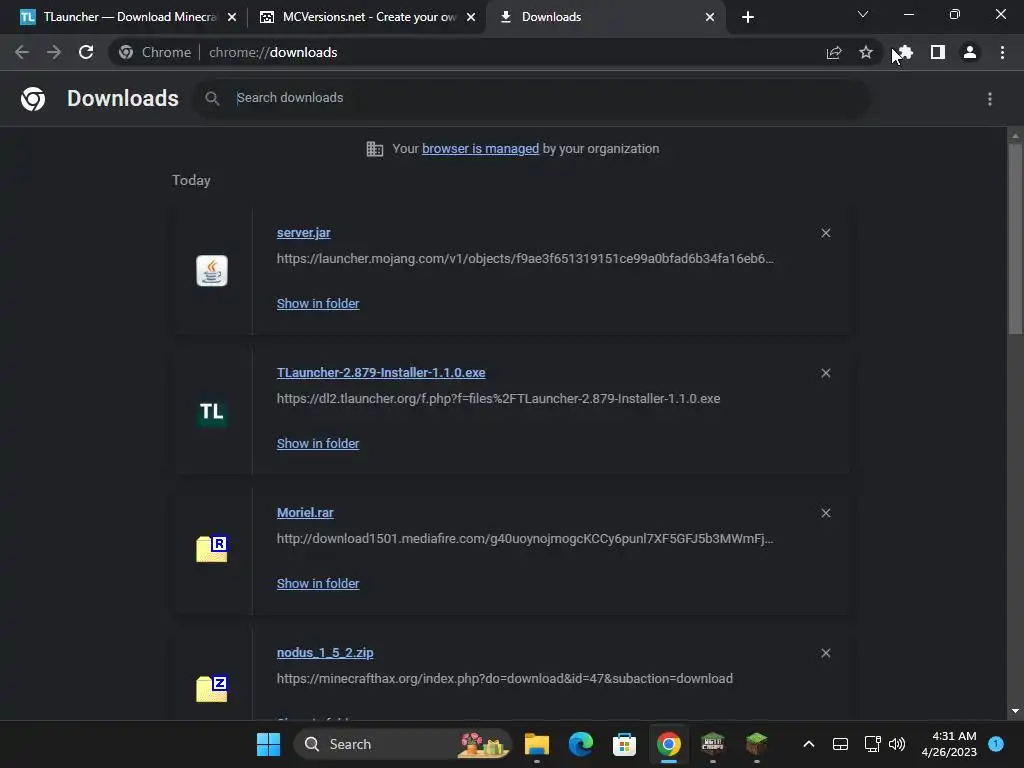The image size is (1024, 768).
Task: Show server.jar in folder
Action: point(318,304)
